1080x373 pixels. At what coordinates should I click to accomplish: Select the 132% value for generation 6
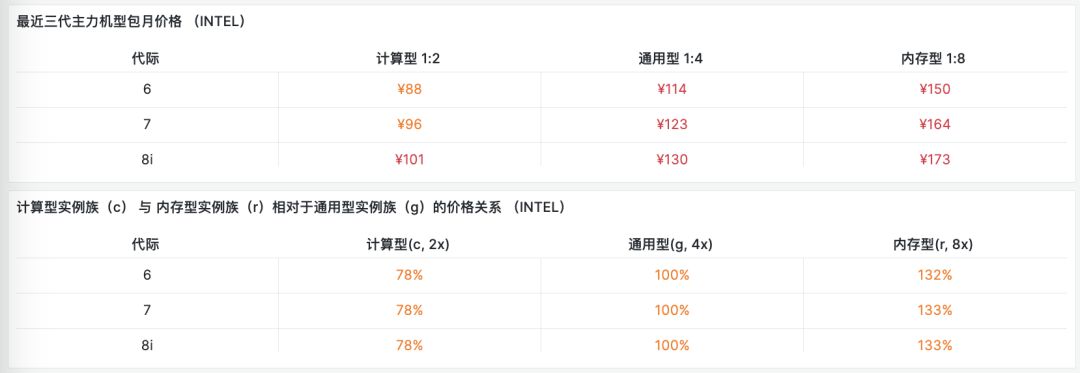(935, 275)
